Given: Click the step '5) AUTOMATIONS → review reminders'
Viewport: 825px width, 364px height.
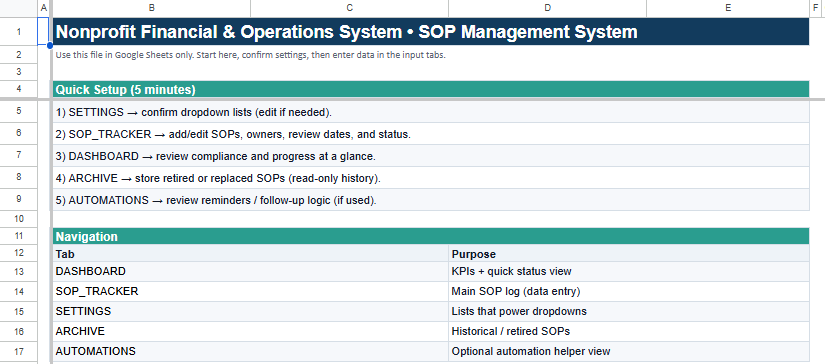Looking at the screenshot, I should (431, 200).
